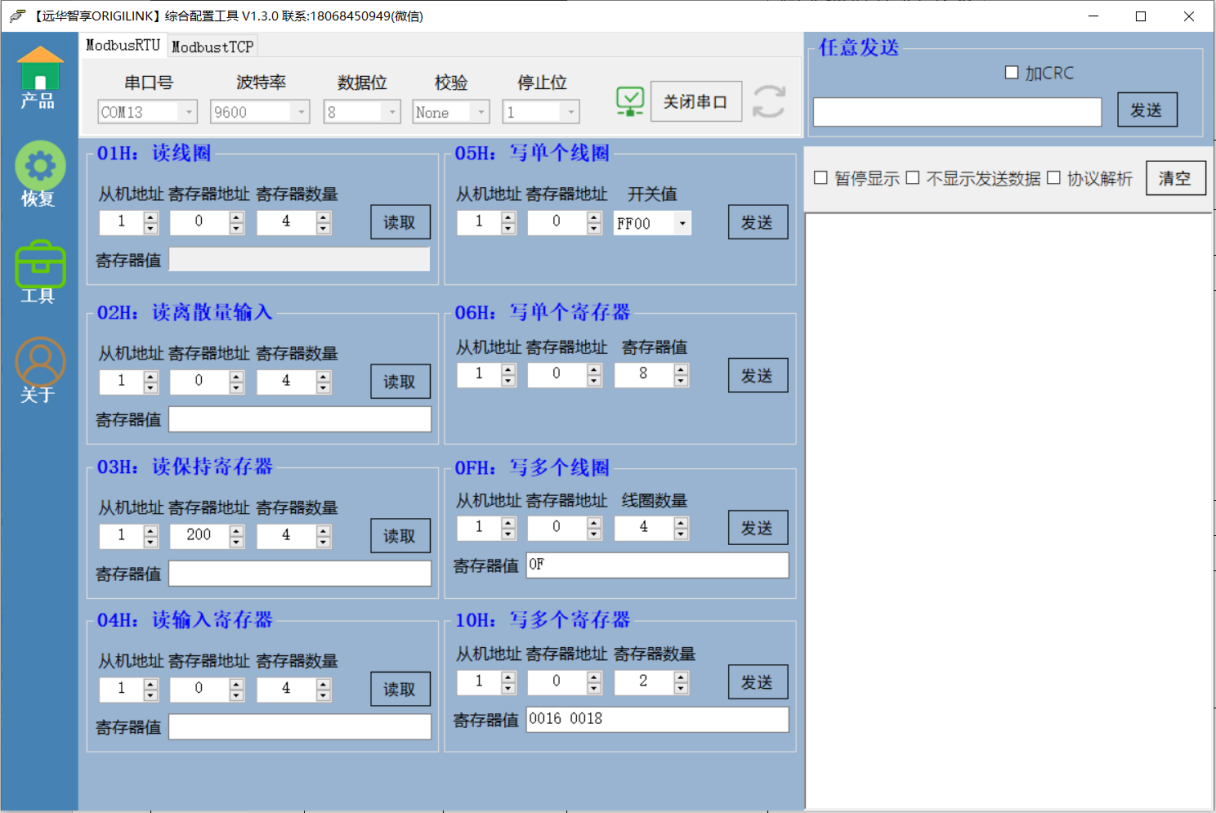The width and height of the screenshot is (1216, 813).
Task: Toggle the 暂停显示 checkbox
Action: pos(821,178)
